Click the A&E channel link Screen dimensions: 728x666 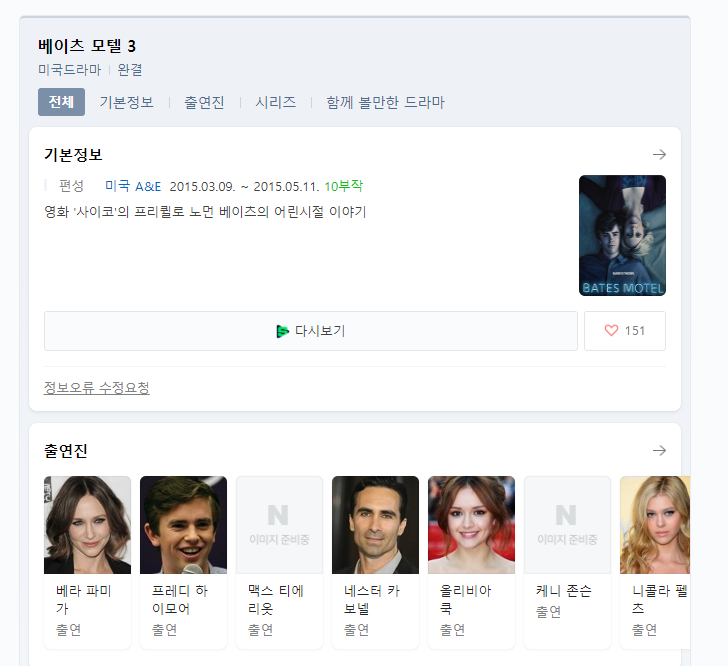click(148, 187)
